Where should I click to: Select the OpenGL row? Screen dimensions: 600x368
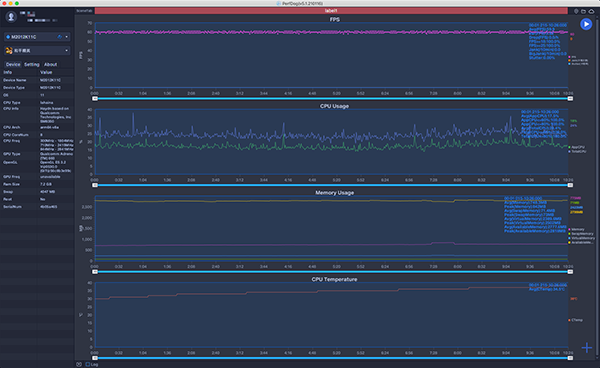point(37,167)
